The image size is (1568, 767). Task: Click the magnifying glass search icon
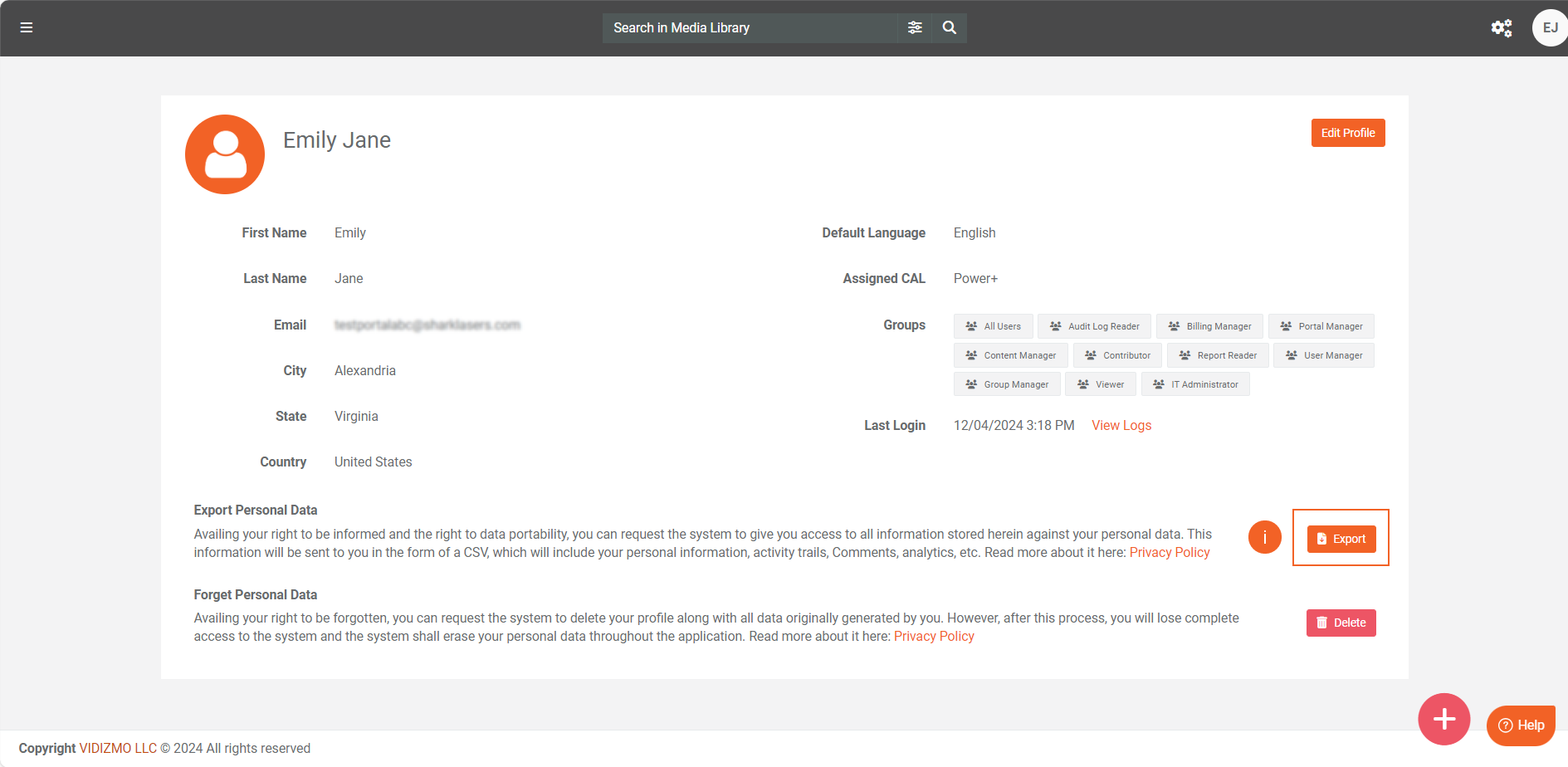[x=950, y=28]
